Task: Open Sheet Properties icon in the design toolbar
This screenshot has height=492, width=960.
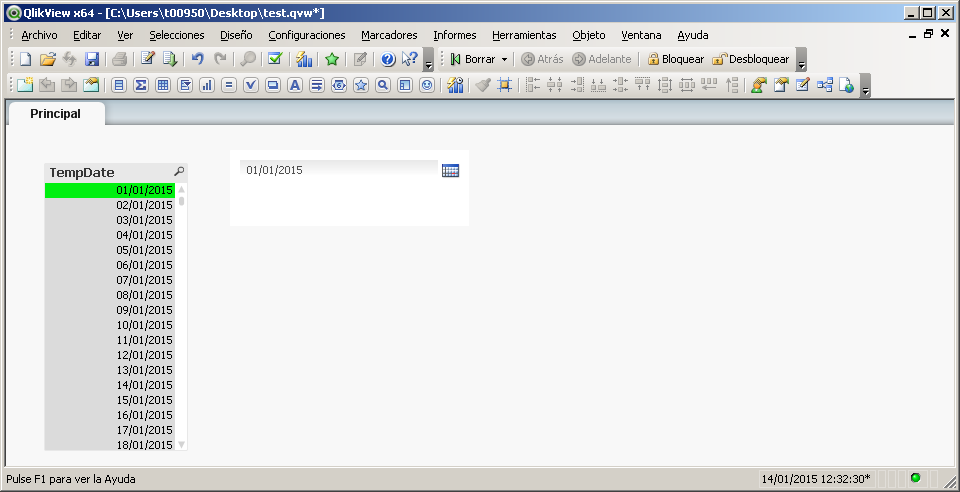Action: [91, 85]
